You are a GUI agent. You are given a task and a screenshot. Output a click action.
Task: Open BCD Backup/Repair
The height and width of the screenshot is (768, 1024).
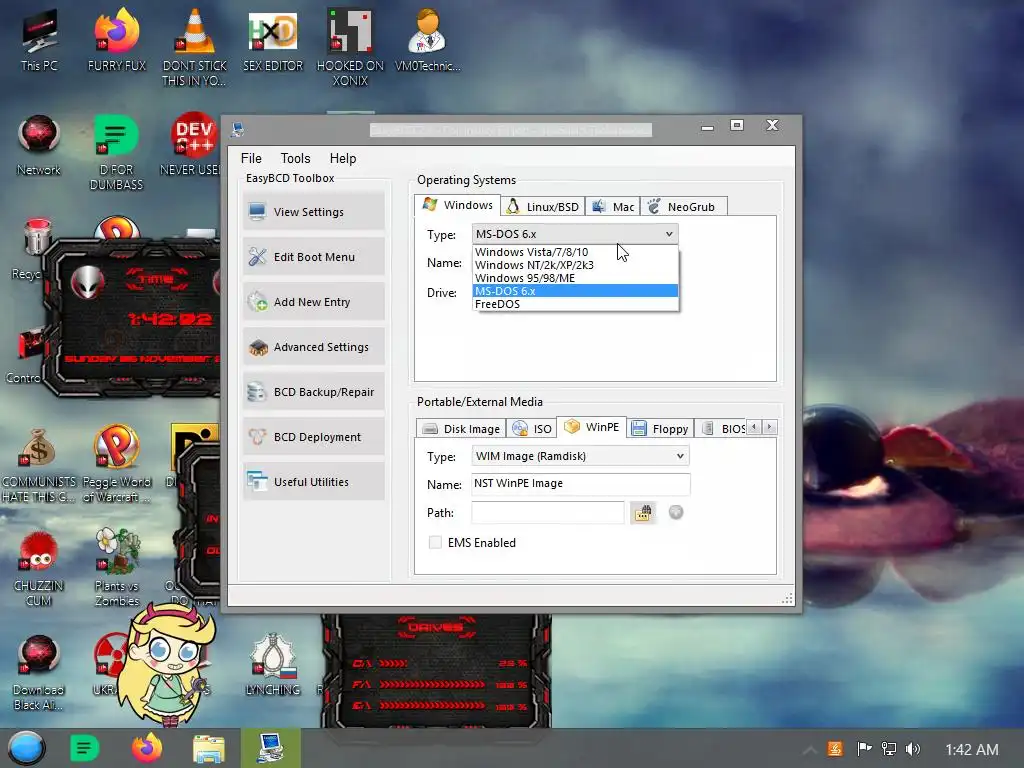click(x=314, y=392)
